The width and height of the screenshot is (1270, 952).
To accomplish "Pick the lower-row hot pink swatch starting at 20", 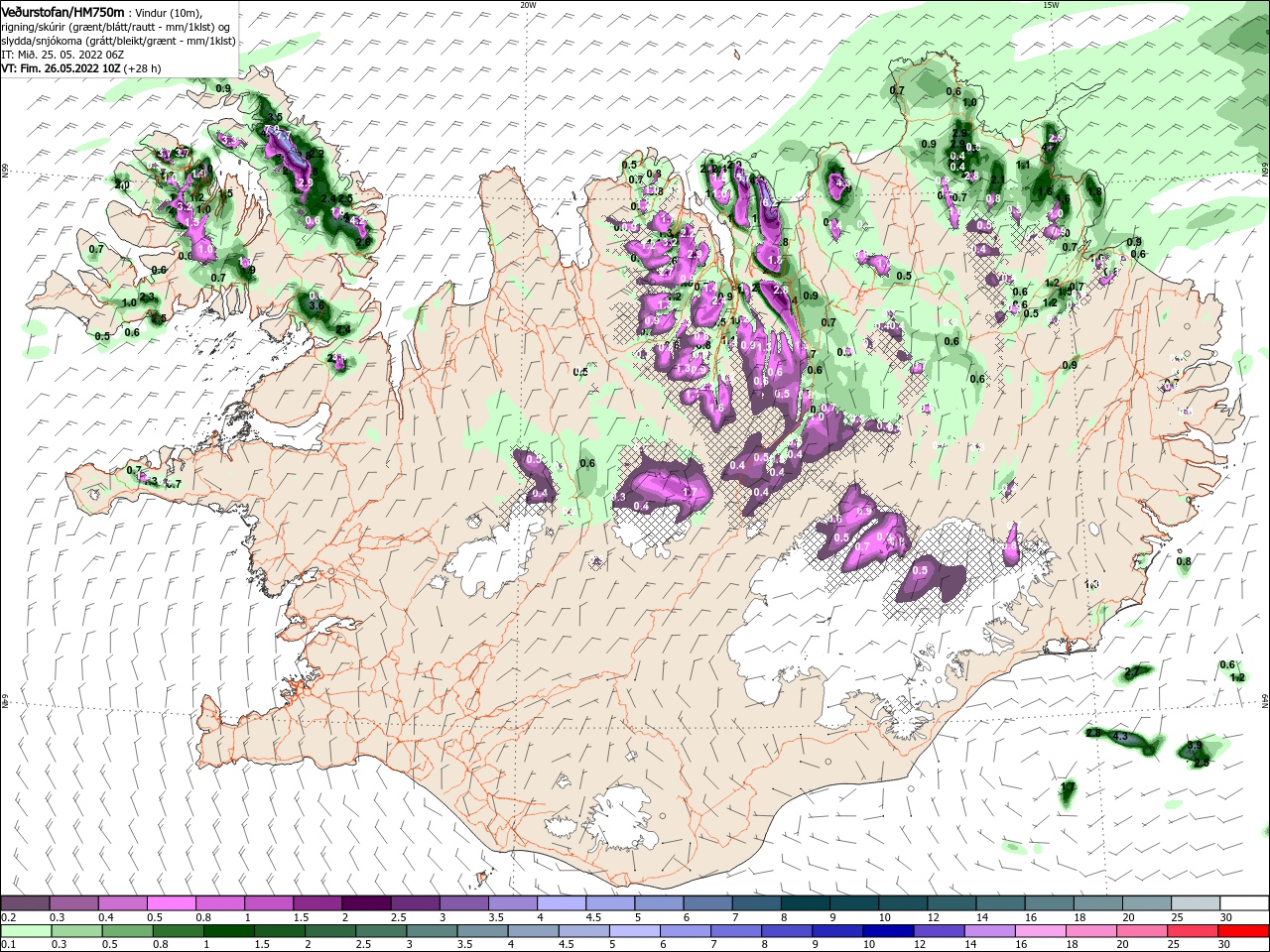I will click(1142, 931).
